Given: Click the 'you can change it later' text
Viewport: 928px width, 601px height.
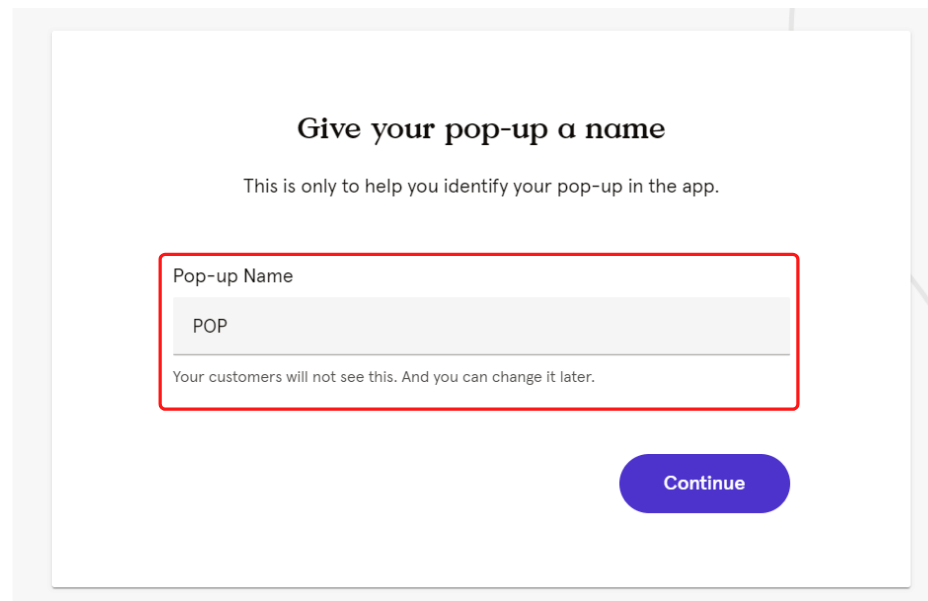Looking at the screenshot, I should pyautogui.click(x=513, y=377).
